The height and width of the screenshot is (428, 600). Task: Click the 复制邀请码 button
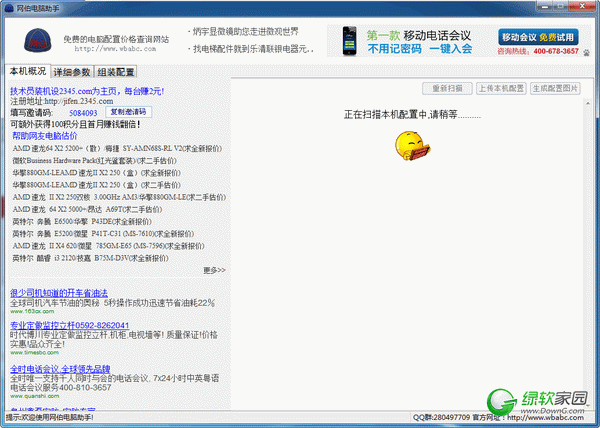[x=128, y=112]
